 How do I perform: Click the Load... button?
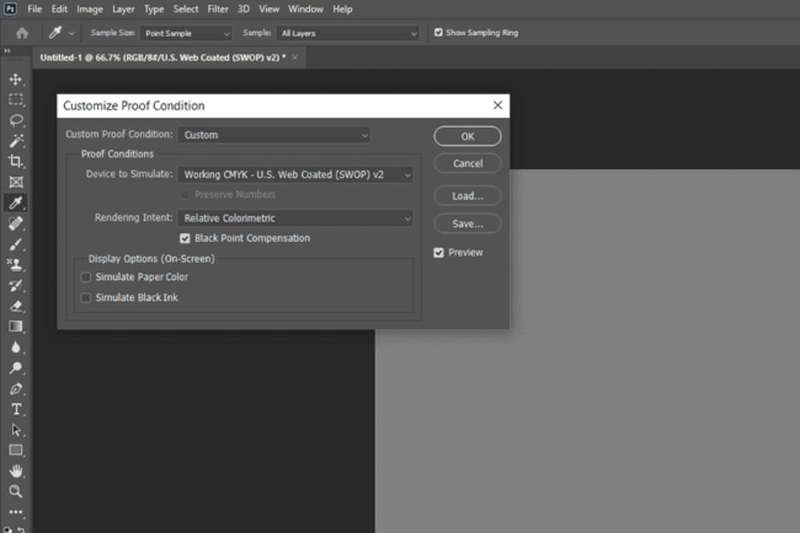pos(467,196)
